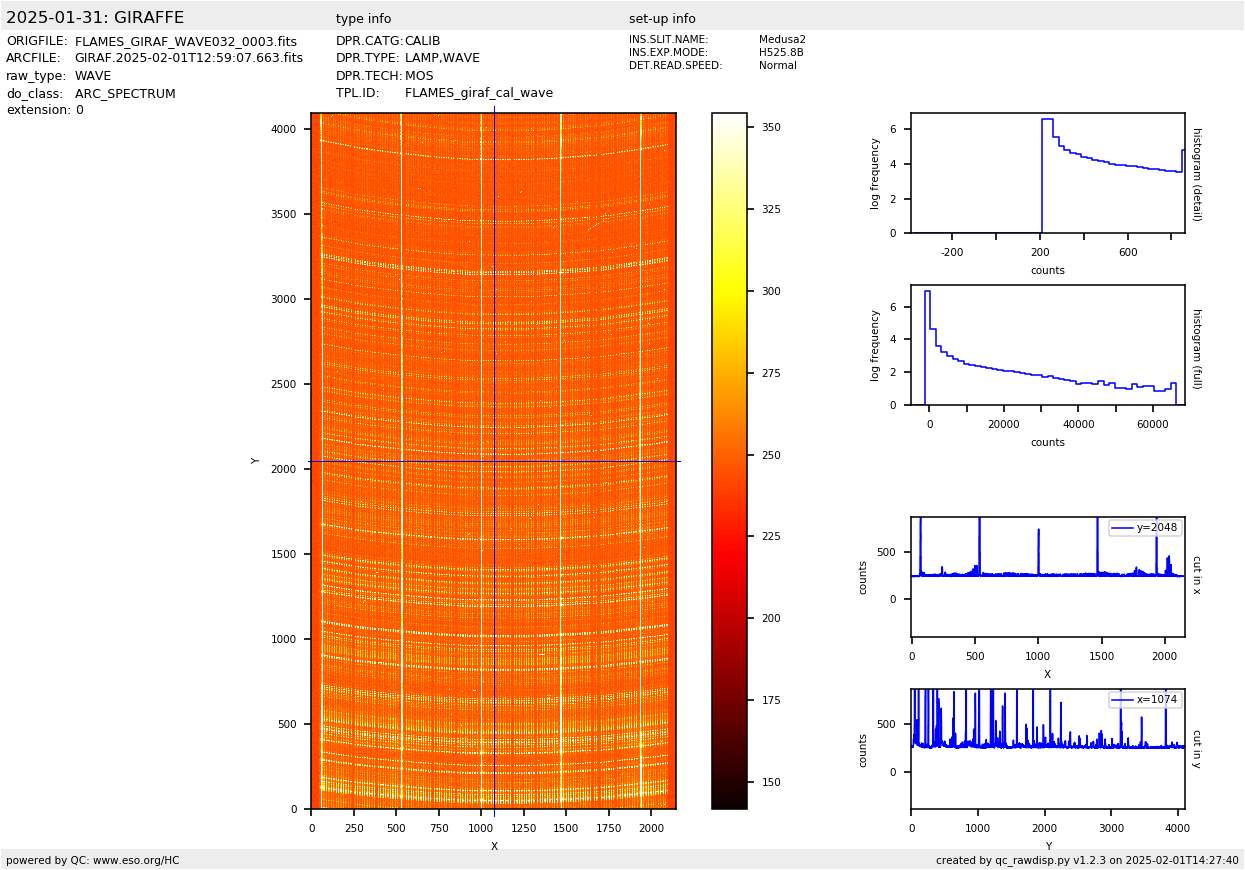The height and width of the screenshot is (870, 1245).
Task: Click the 'cut in y' plot
Action: click(1047, 749)
